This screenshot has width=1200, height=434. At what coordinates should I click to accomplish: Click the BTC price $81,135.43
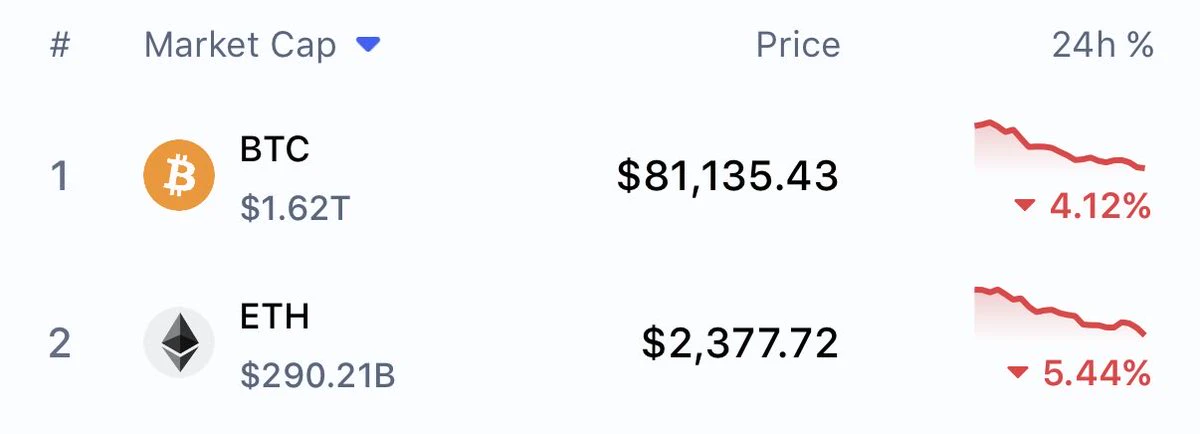click(x=728, y=176)
